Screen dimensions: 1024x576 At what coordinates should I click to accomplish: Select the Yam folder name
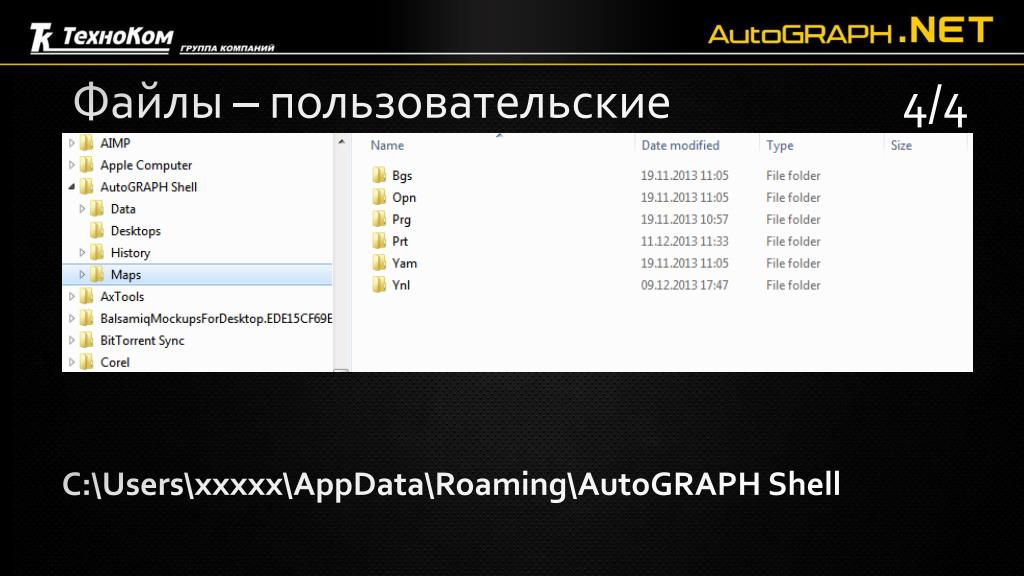405,263
